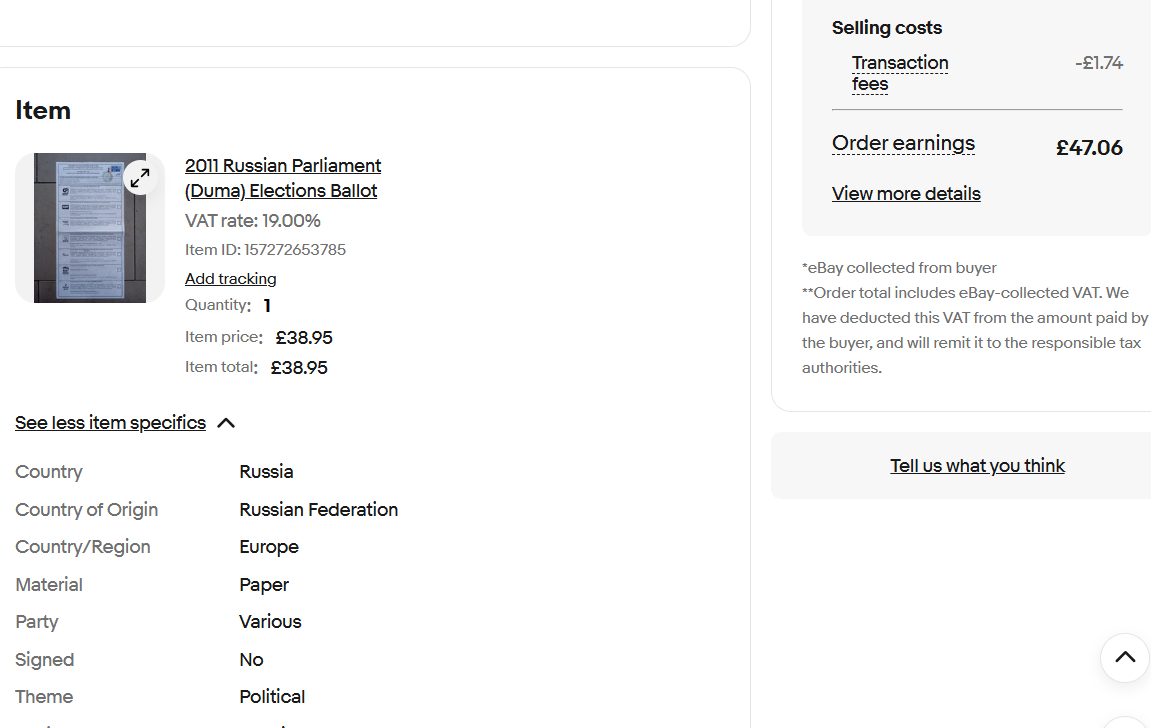Open View more details link
This screenshot has width=1151, height=728.
(906, 194)
